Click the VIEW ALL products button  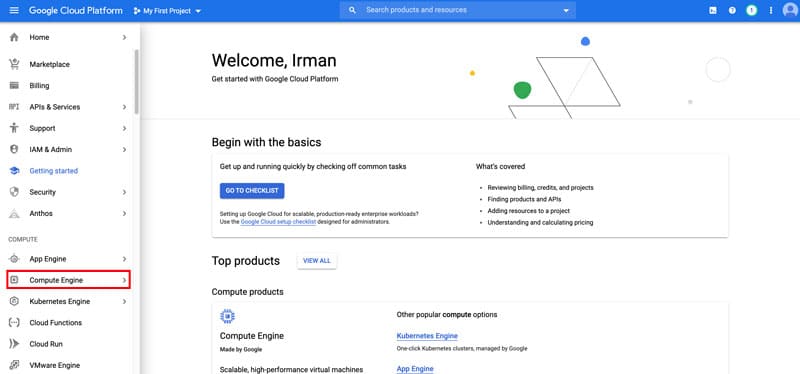point(317,261)
